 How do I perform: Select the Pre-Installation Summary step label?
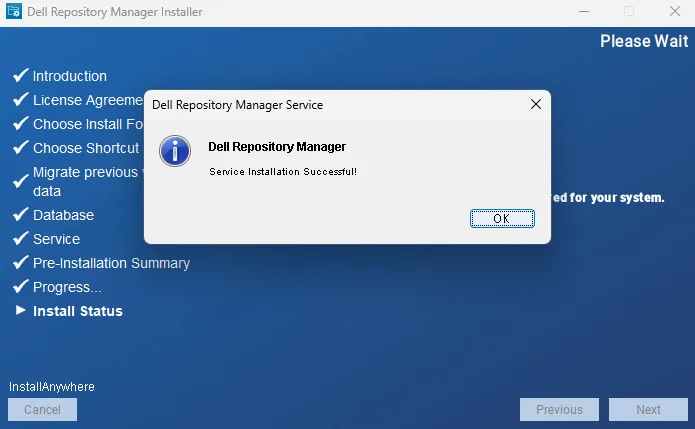[111, 263]
